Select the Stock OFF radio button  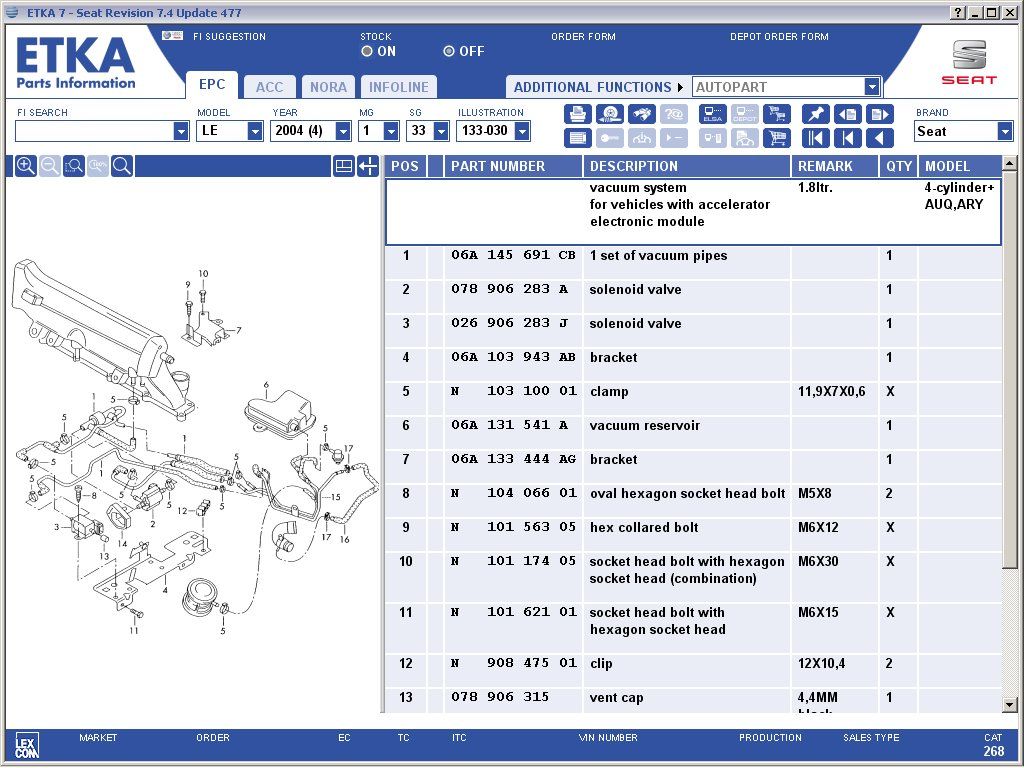(x=449, y=51)
